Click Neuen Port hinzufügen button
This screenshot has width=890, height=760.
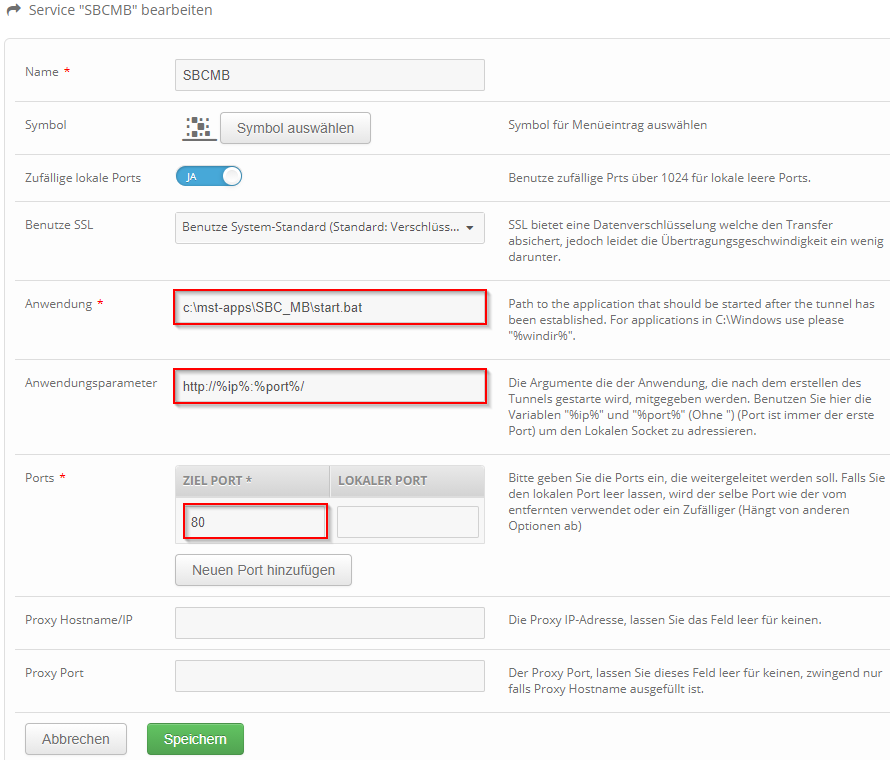263,570
